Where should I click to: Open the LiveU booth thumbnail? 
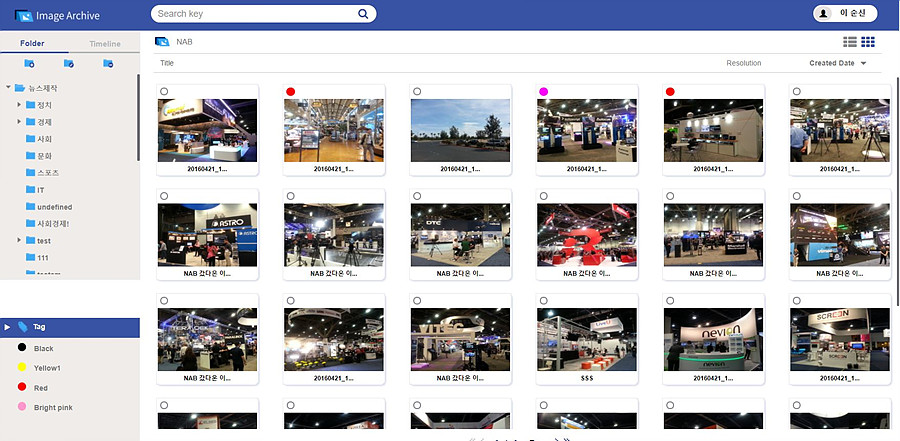(587, 339)
